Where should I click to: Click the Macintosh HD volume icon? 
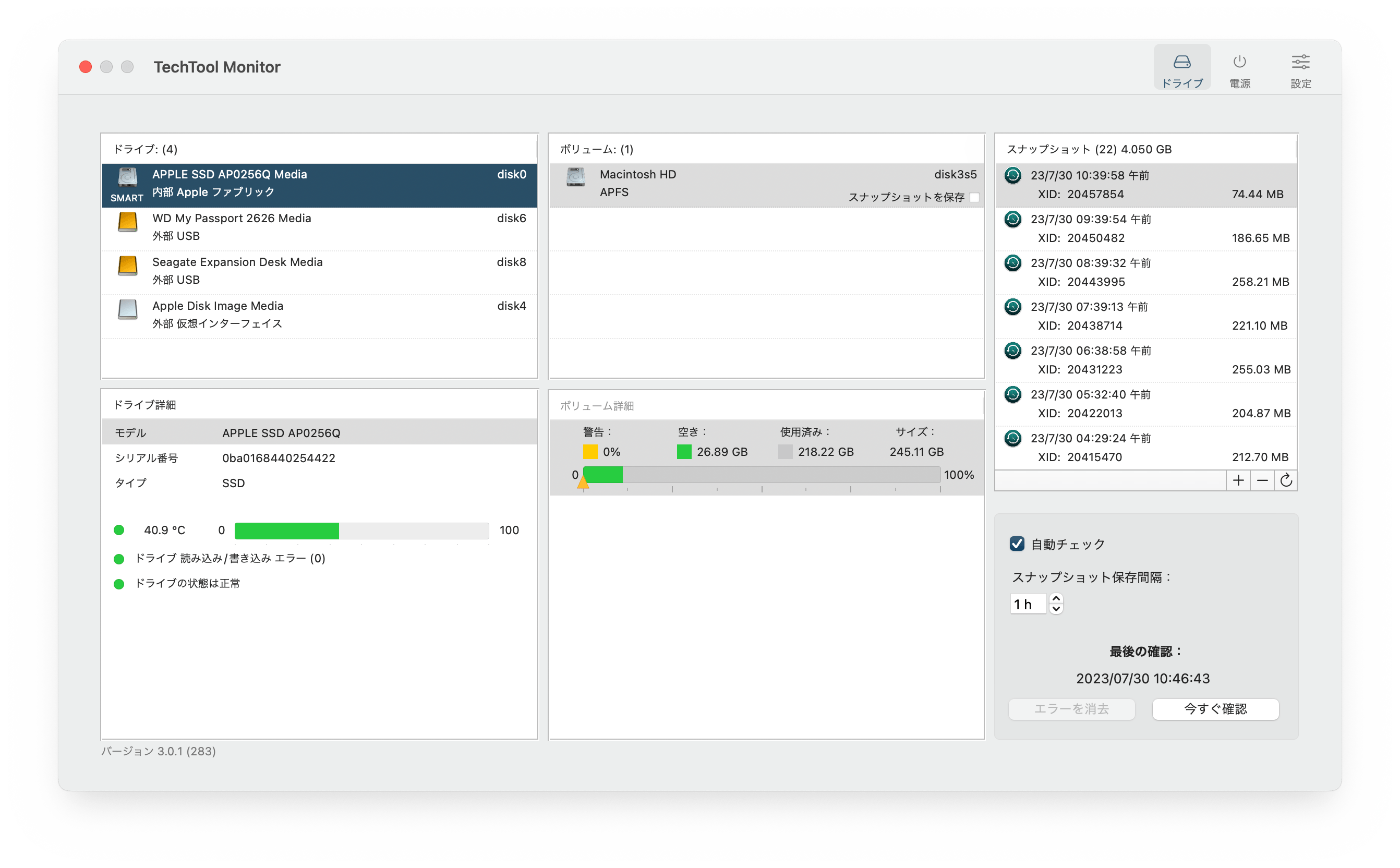[575, 177]
